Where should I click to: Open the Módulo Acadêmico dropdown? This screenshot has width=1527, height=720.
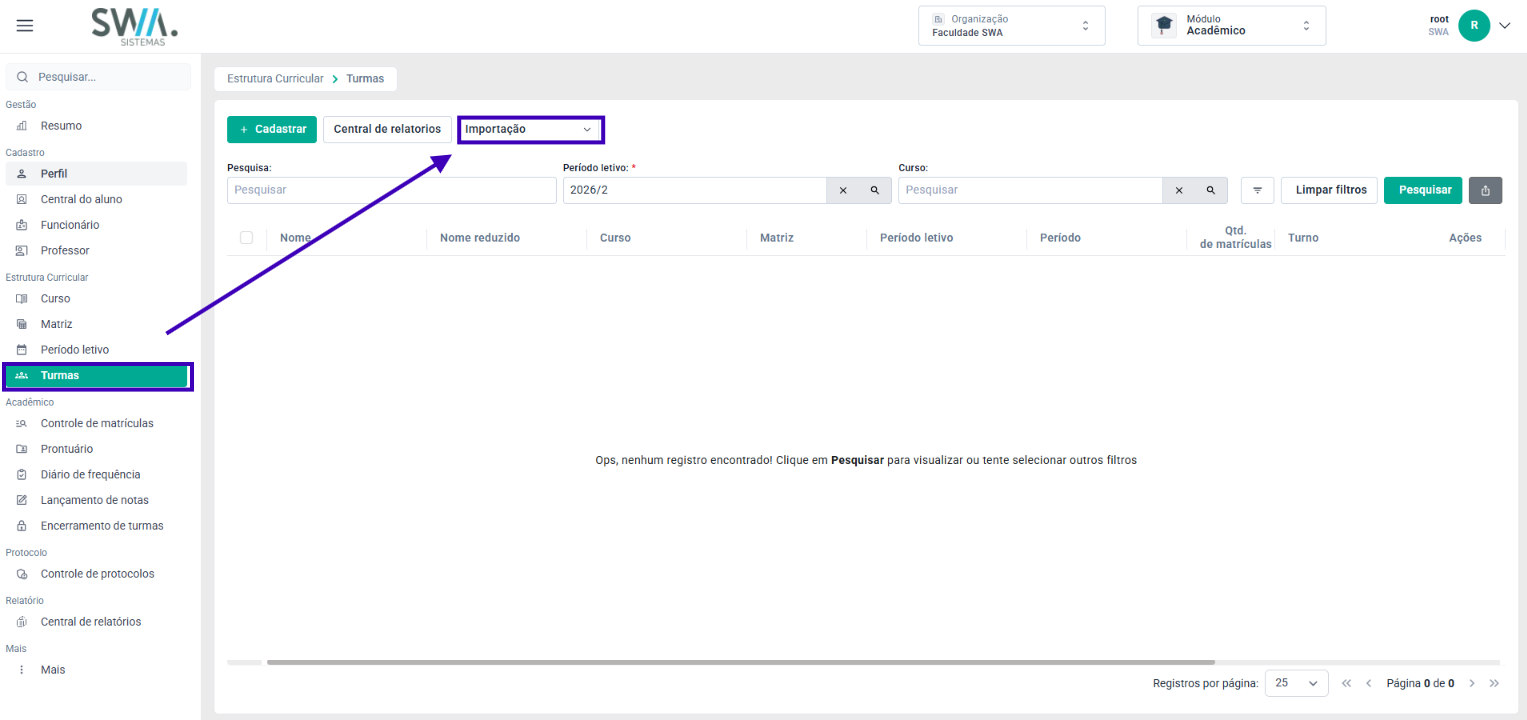tap(1232, 26)
